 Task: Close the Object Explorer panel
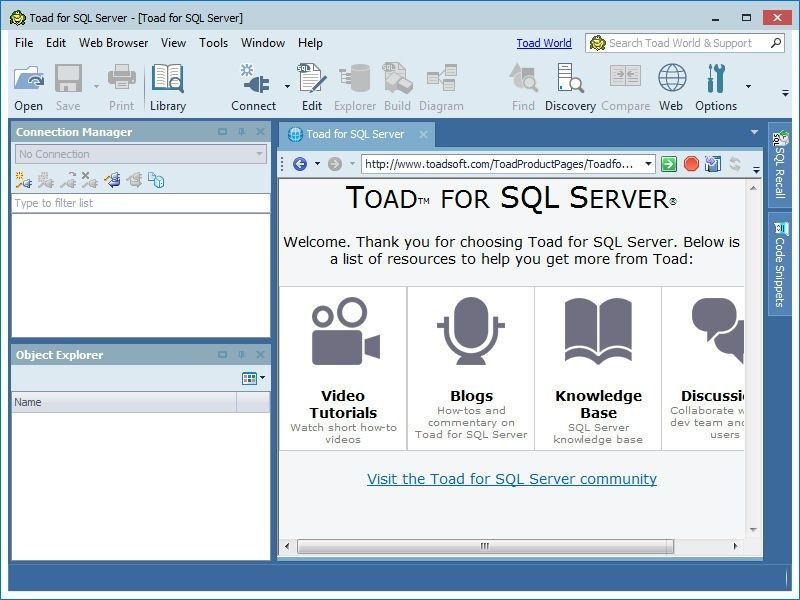260,355
